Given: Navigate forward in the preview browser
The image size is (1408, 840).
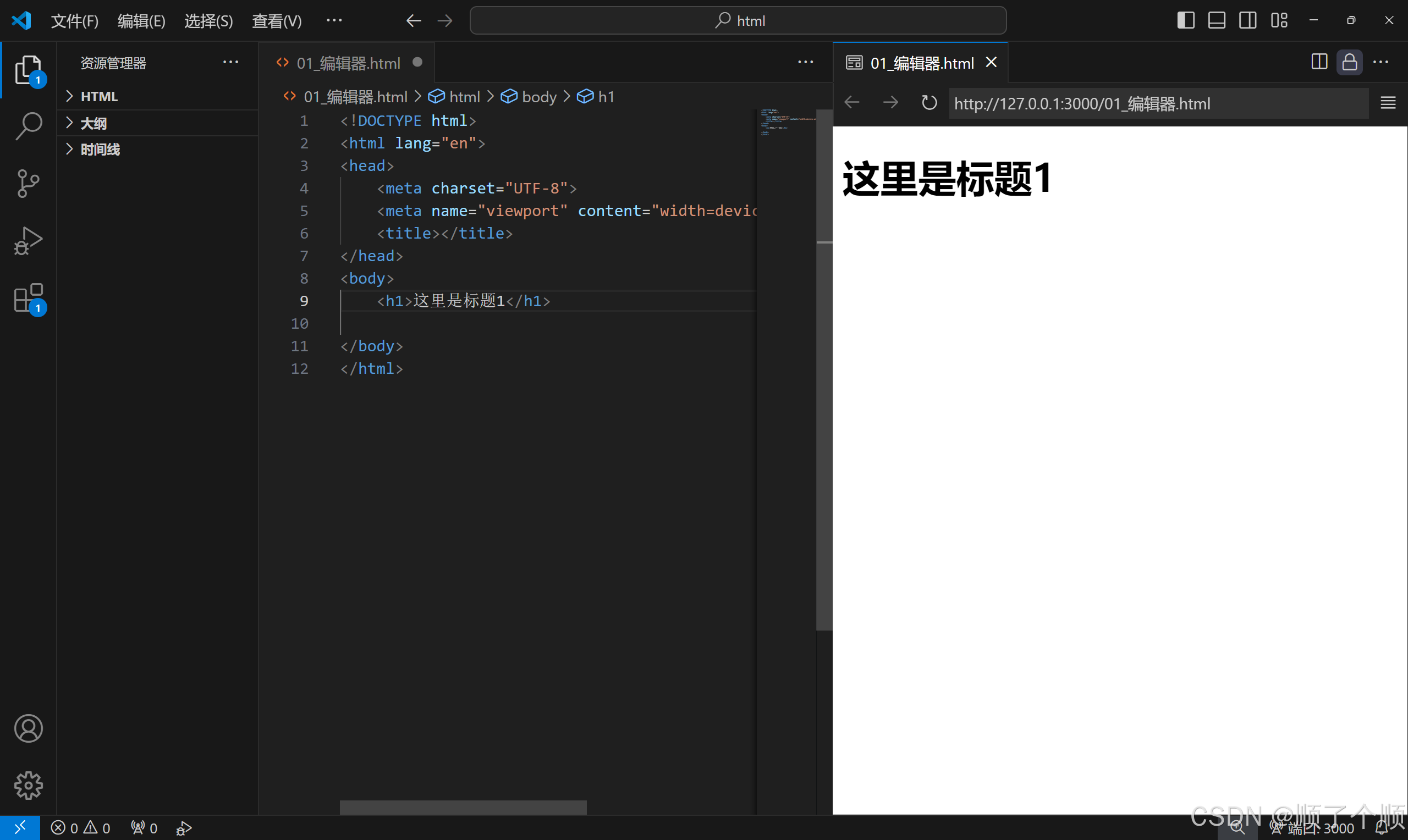Looking at the screenshot, I should click(x=890, y=102).
